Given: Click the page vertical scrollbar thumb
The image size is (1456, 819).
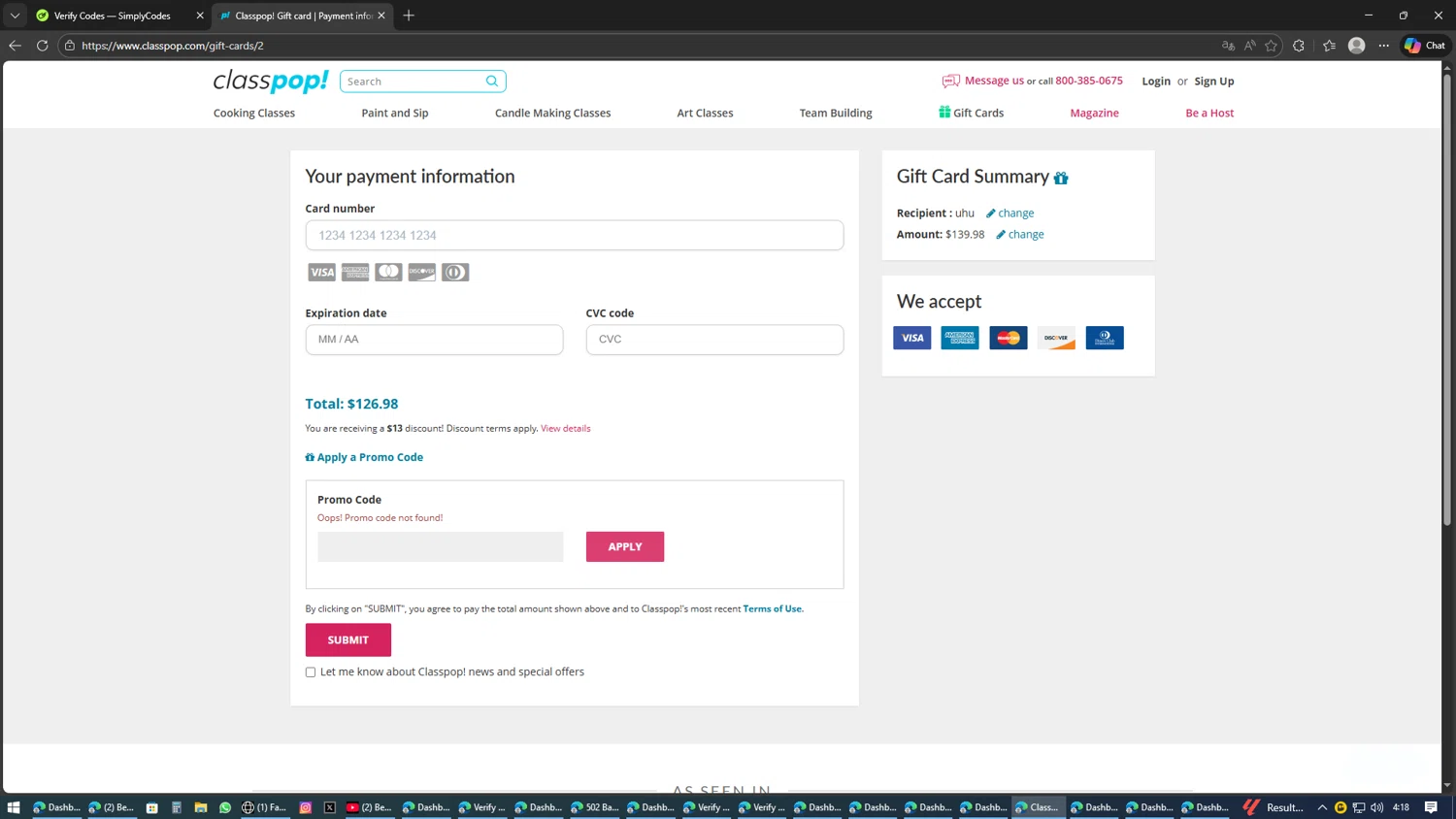Looking at the screenshot, I should [1447, 301].
